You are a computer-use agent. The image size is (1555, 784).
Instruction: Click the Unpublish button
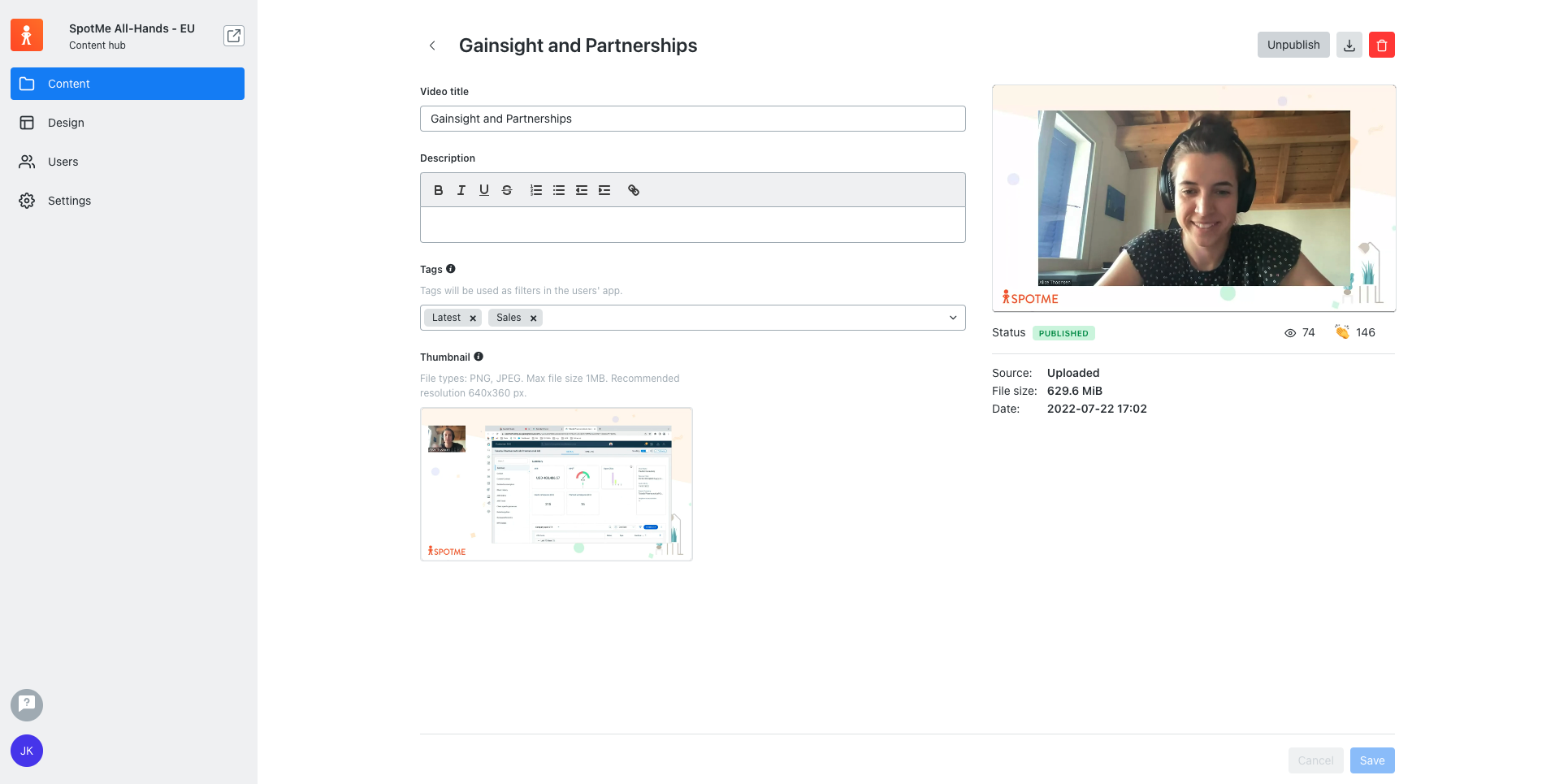1293,45
